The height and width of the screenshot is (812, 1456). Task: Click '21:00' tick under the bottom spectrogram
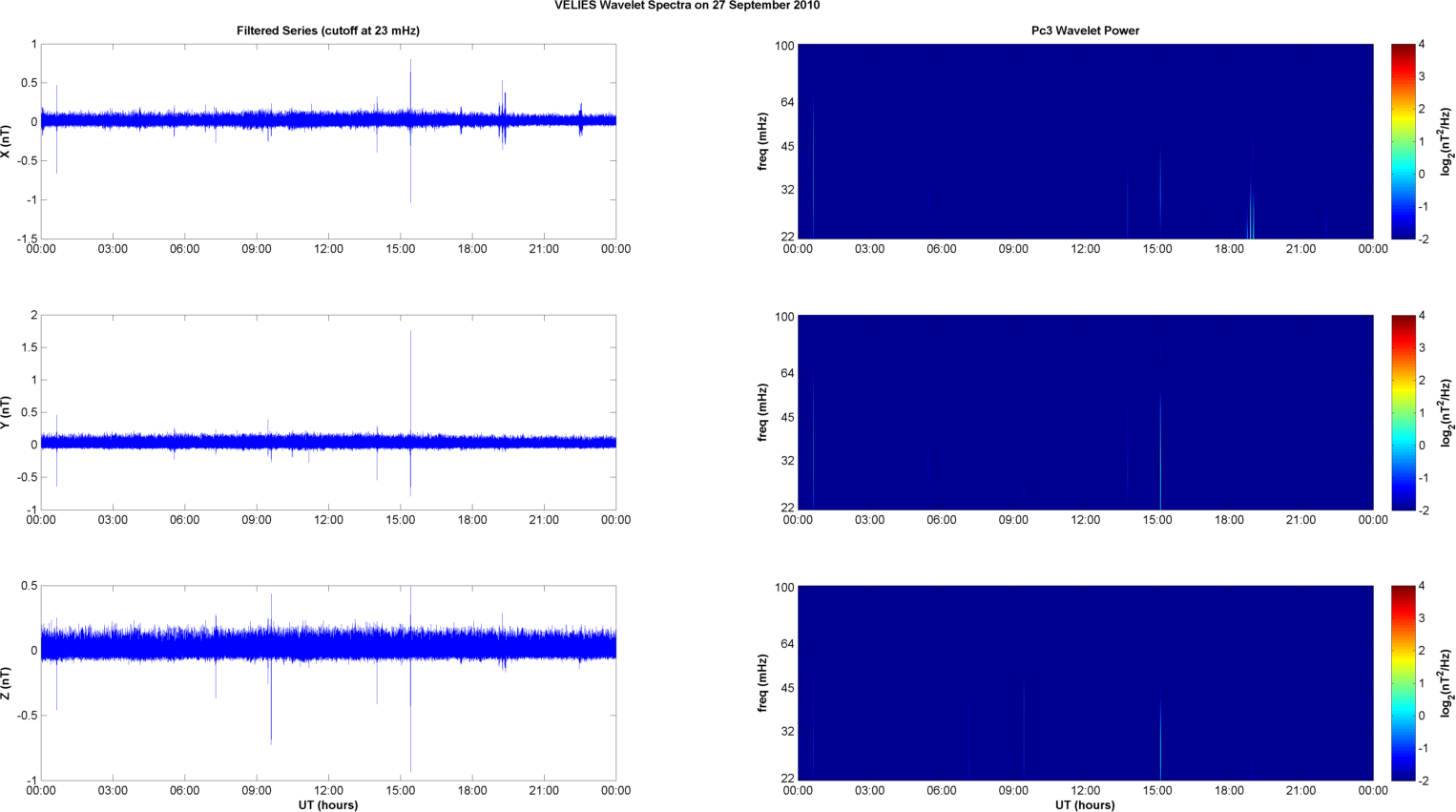(1301, 790)
